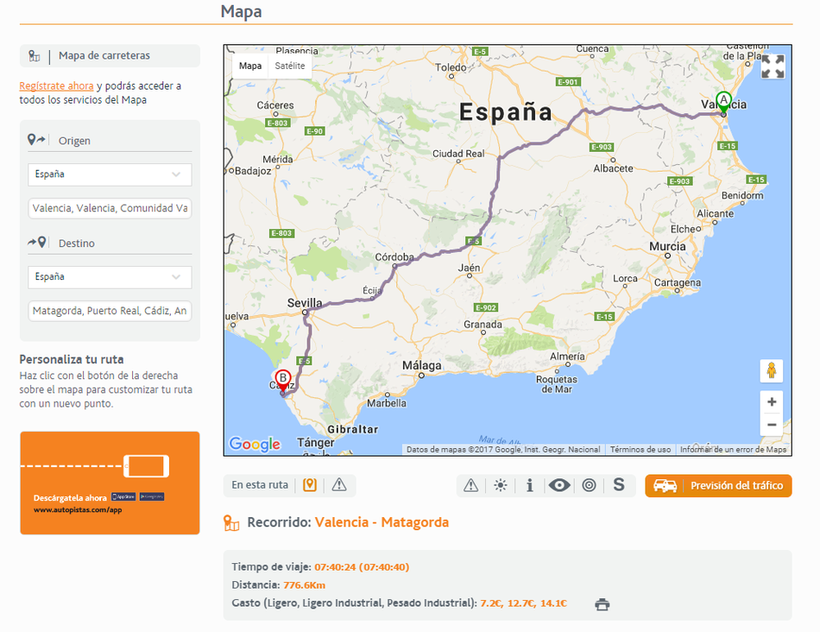
Task: Click the 'Regístrate ahora' link
Action: tap(56, 86)
